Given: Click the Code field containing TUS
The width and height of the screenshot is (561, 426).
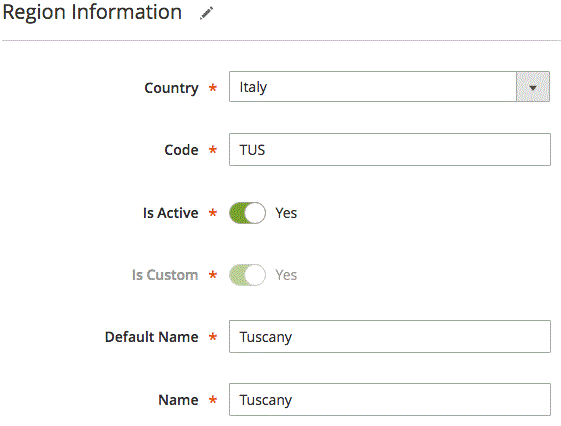Looking at the screenshot, I should [x=390, y=150].
